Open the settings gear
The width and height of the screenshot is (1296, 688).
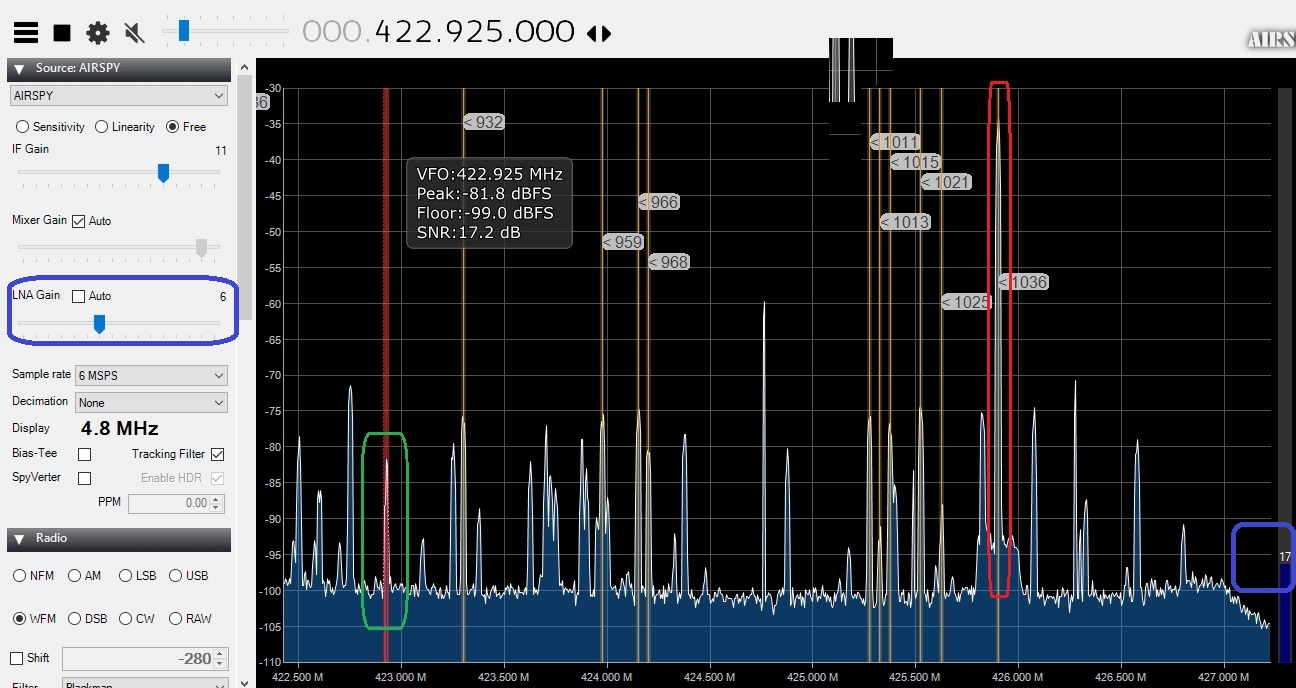point(98,33)
